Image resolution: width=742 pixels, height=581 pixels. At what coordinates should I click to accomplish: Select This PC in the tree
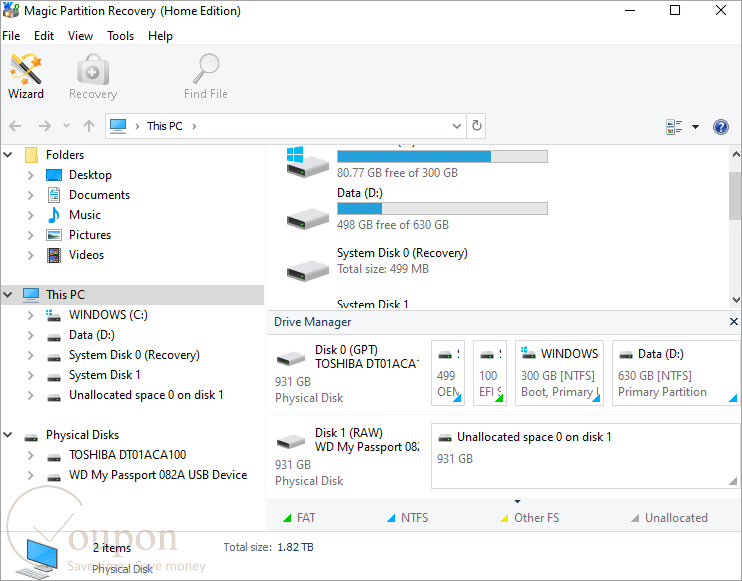pos(132,295)
